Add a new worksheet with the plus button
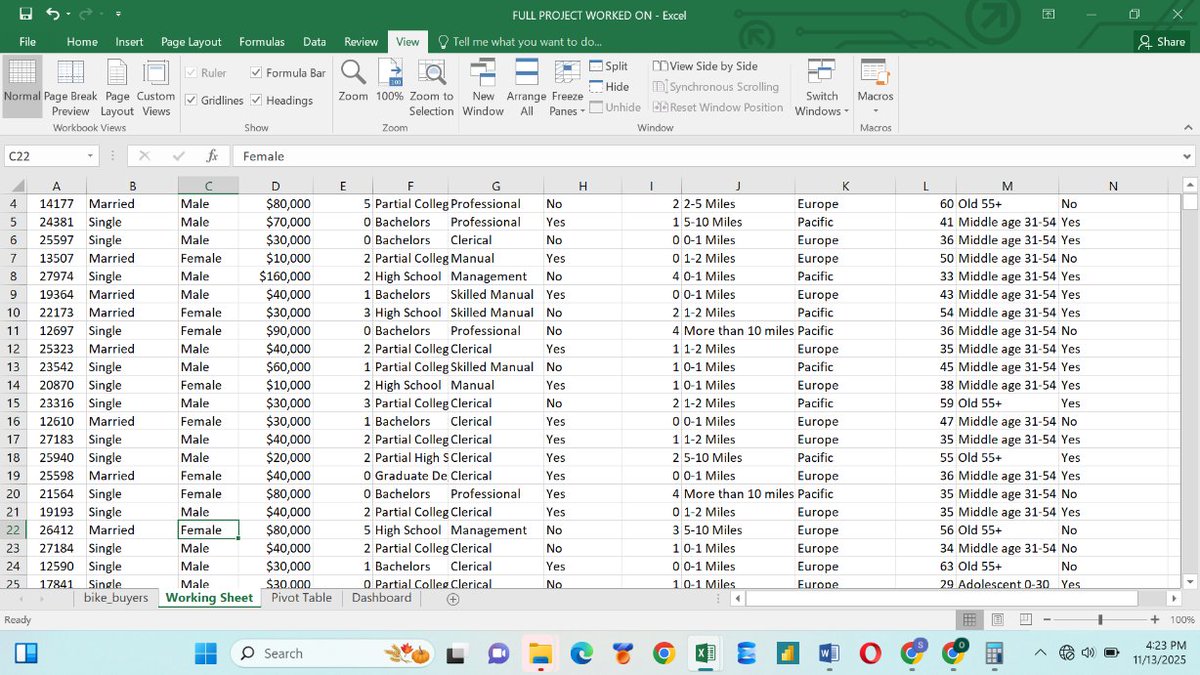The height and width of the screenshot is (675, 1200). click(452, 598)
